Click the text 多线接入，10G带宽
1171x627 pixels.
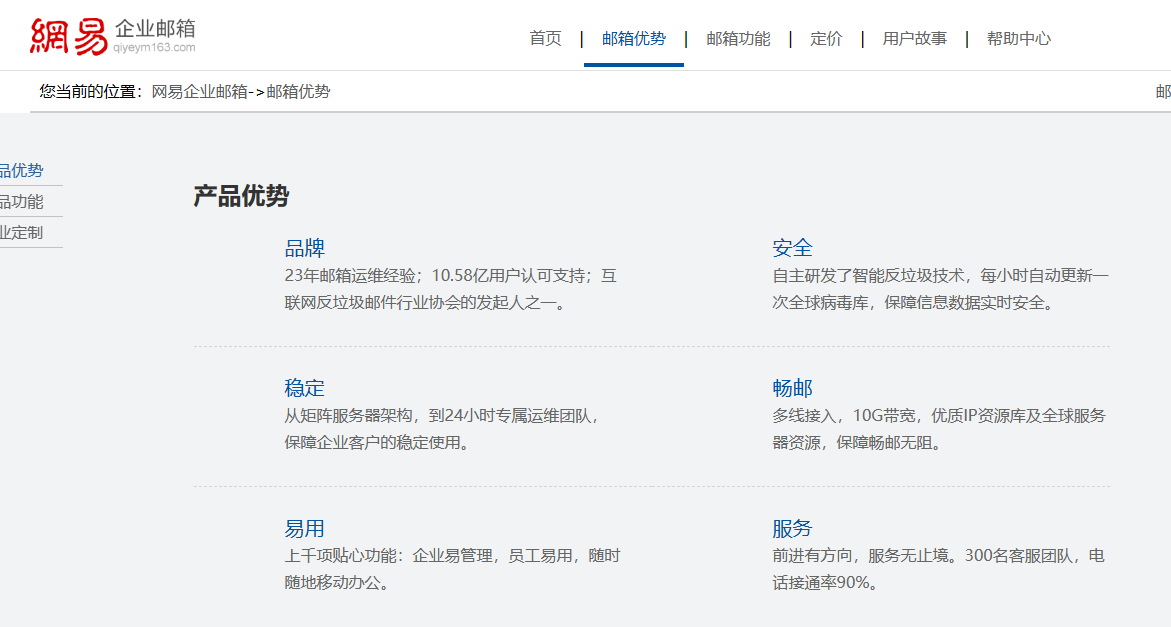[x=844, y=416]
